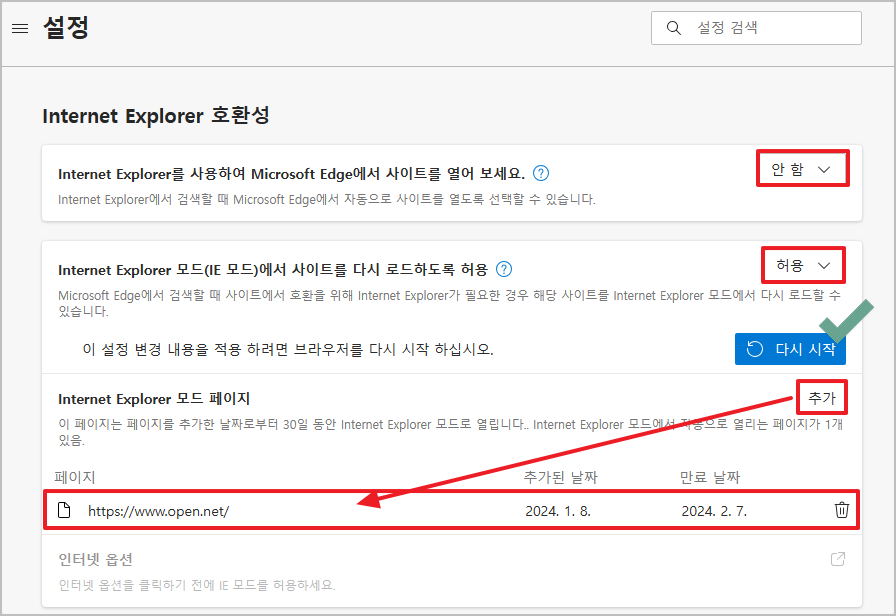Focus the 설정 검색 search field
The height and width of the screenshot is (616, 896).
click(x=756, y=28)
